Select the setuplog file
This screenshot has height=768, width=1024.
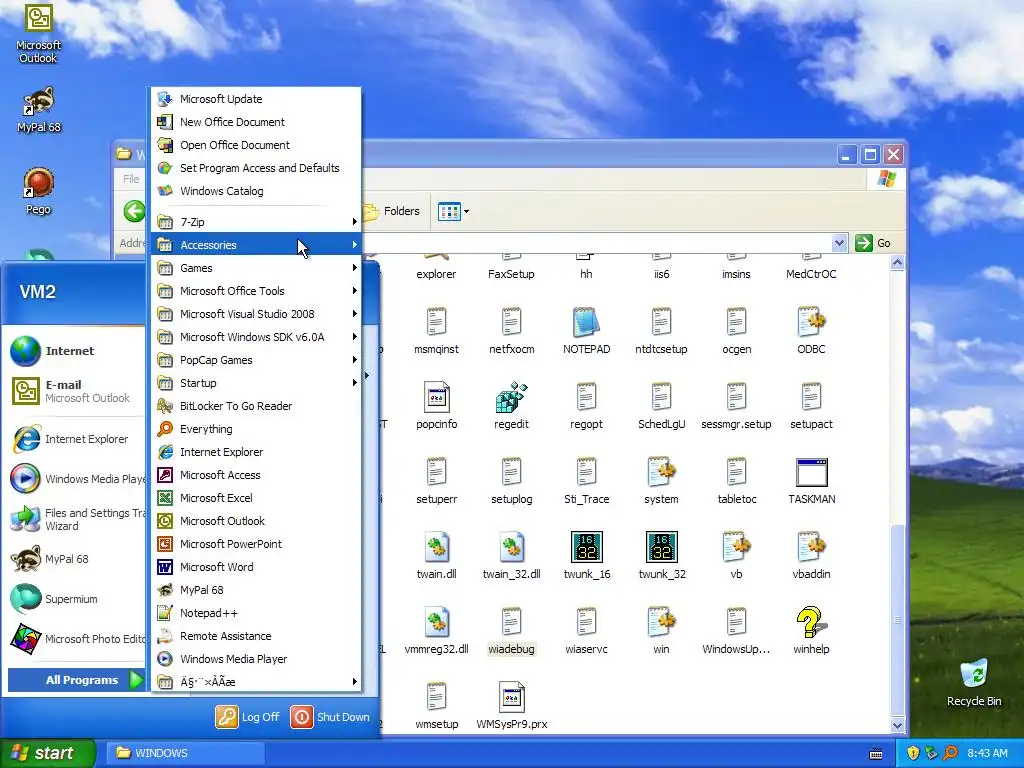click(x=511, y=481)
